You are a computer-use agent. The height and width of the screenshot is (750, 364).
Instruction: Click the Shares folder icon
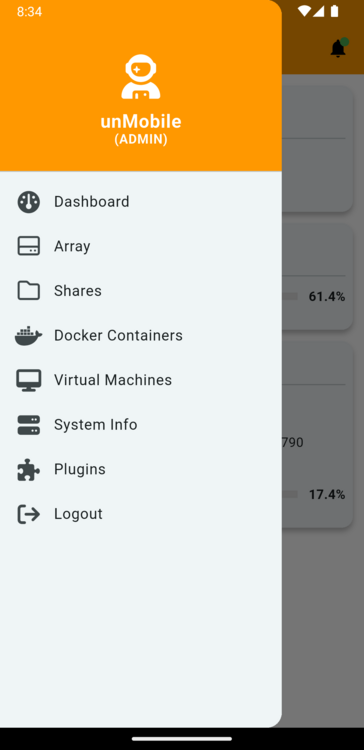tap(29, 291)
